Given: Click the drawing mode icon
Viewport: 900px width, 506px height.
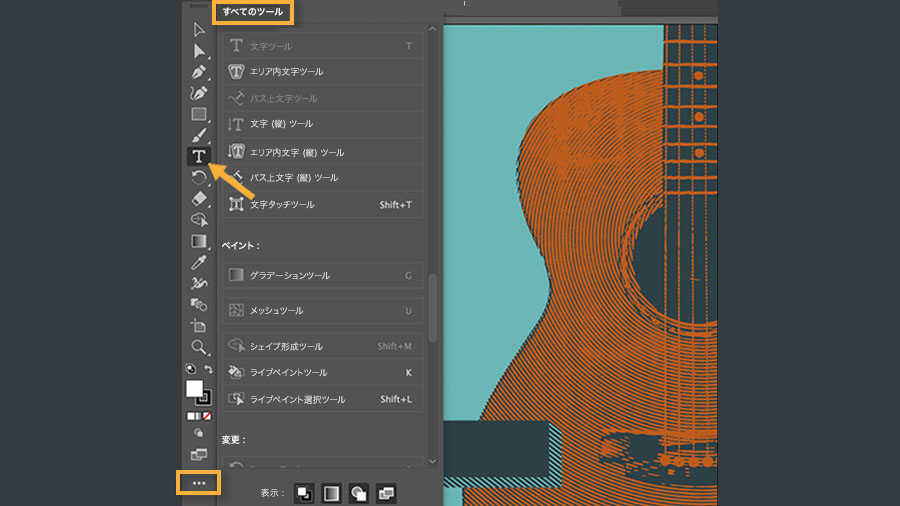Looking at the screenshot, I should click(199, 433).
